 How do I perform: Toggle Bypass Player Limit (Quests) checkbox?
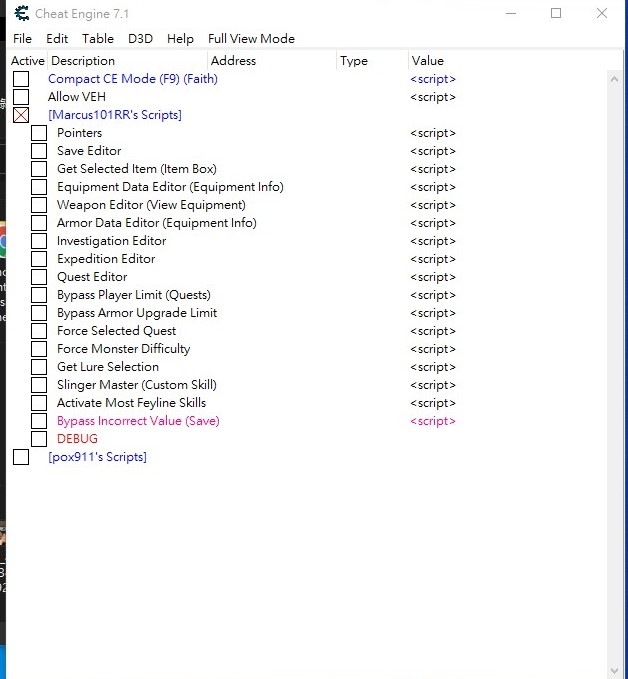click(39, 295)
